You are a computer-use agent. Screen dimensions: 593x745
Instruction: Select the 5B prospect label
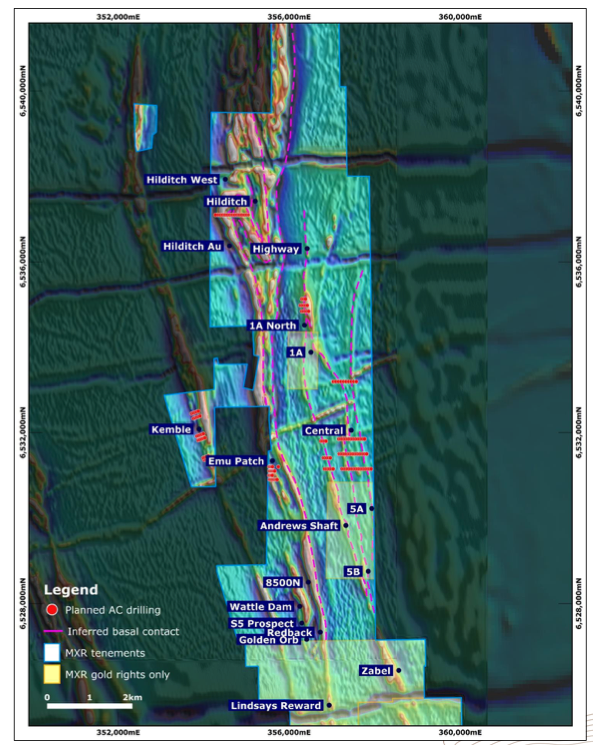pyautogui.click(x=353, y=572)
